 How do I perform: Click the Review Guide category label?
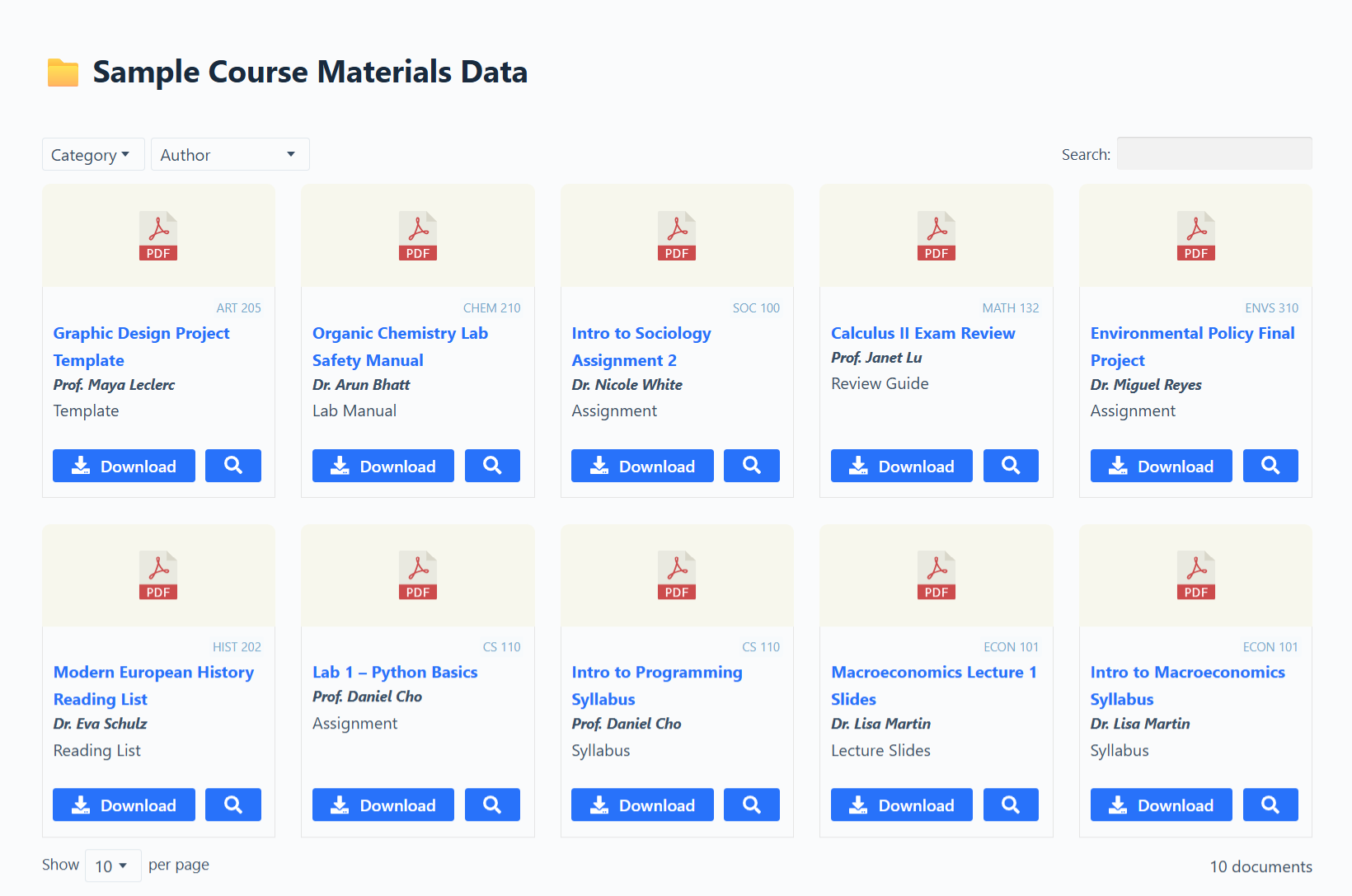tap(880, 383)
